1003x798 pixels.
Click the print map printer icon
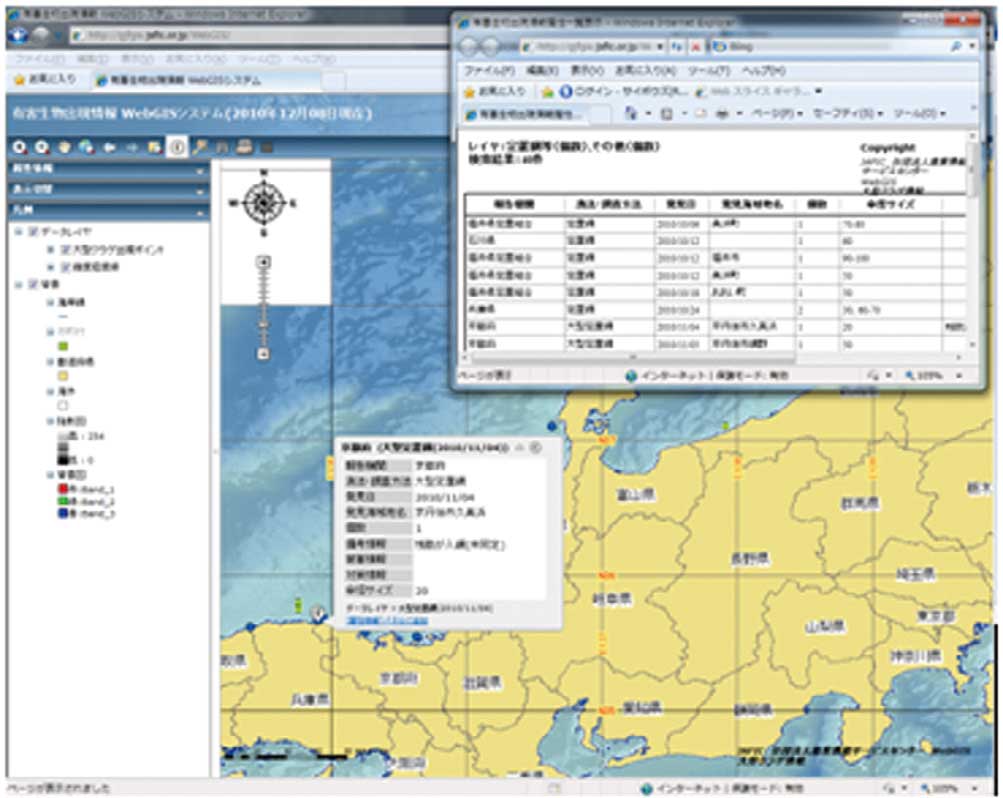tap(243, 147)
